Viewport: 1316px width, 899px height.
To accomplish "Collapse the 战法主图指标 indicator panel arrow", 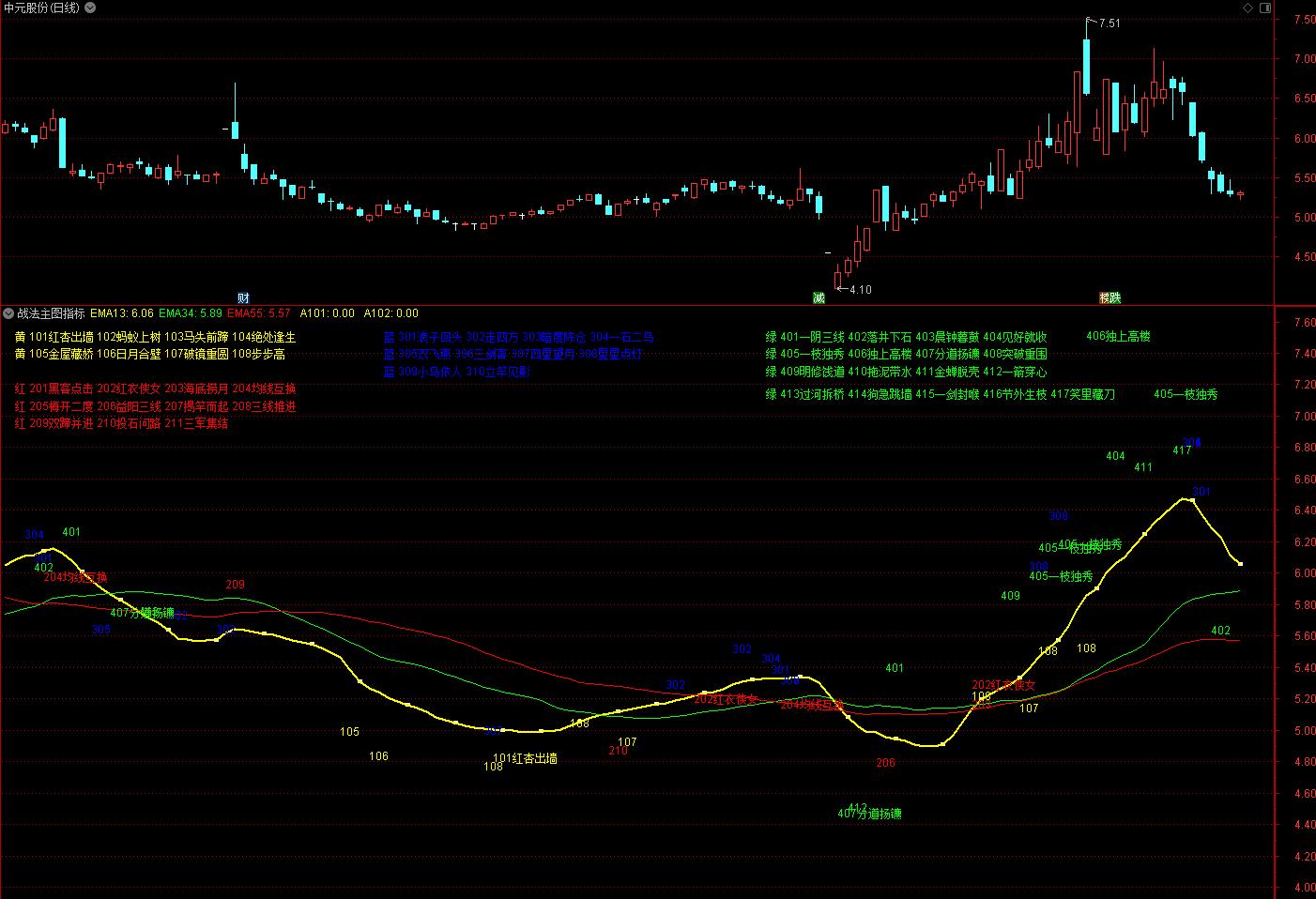I will 8,313.
